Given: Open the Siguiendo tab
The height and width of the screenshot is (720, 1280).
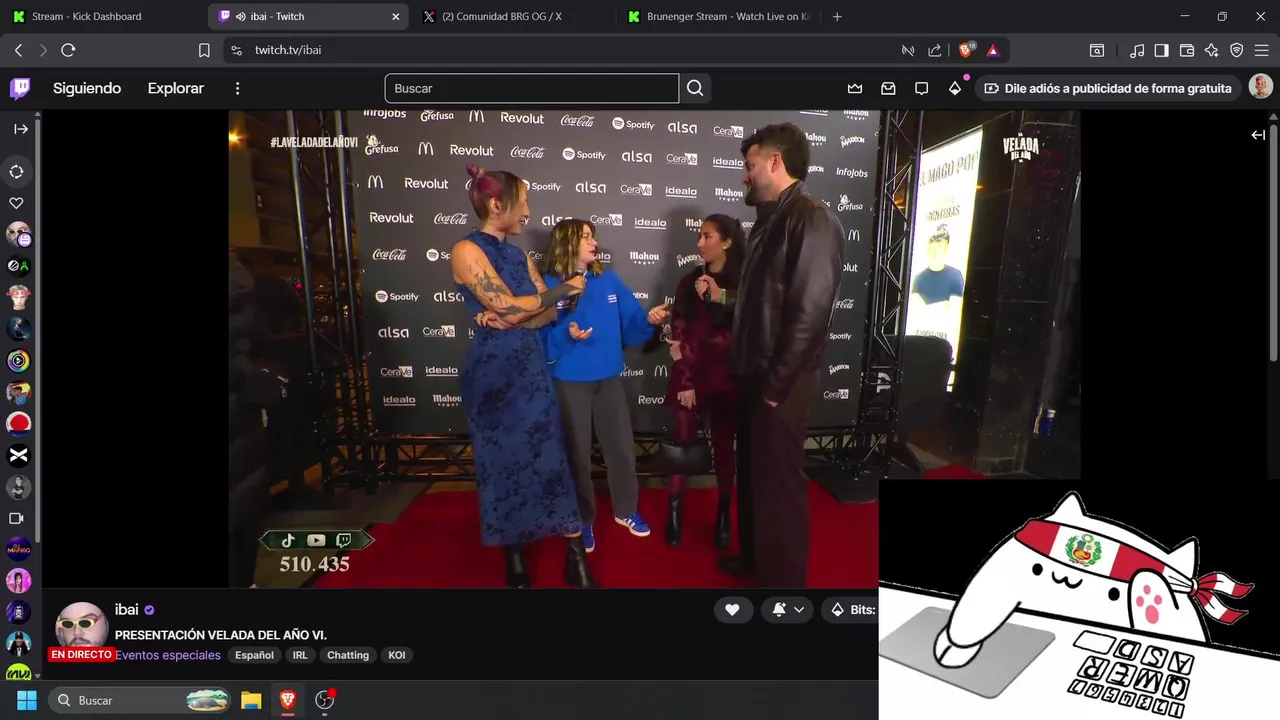Looking at the screenshot, I should click(87, 88).
